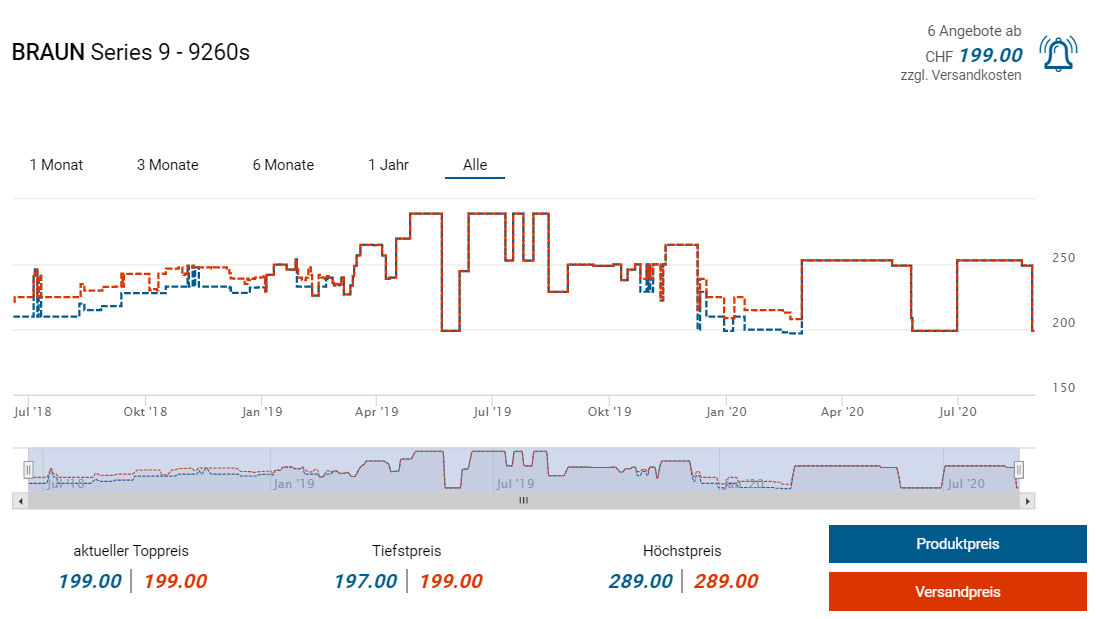This screenshot has height=619, width=1096.
Task: Click the price alert bell icon
Action: [1058, 54]
